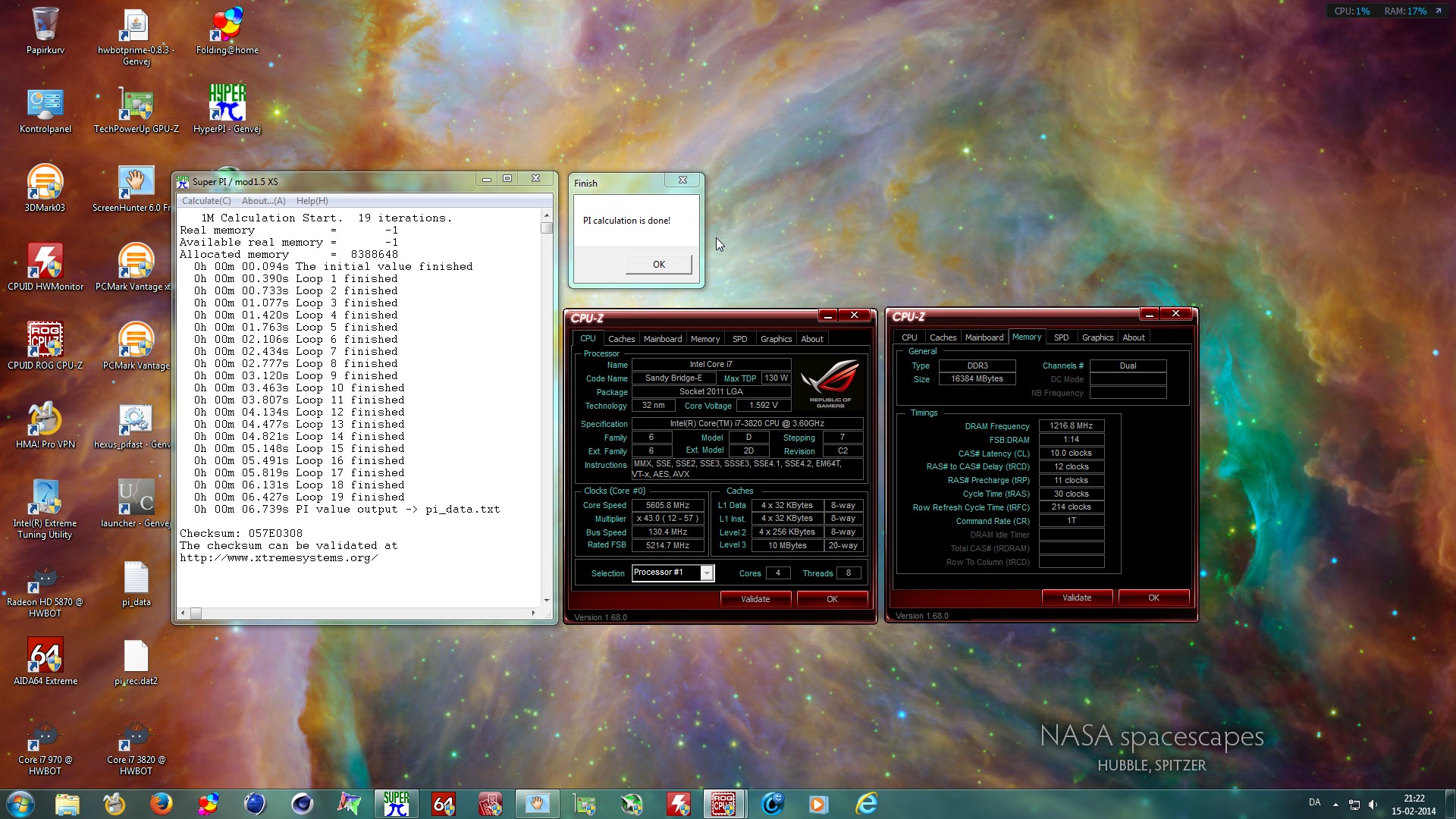1456x819 pixels.
Task: Click OK in left CPU-Z window
Action: click(x=832, y=599)
